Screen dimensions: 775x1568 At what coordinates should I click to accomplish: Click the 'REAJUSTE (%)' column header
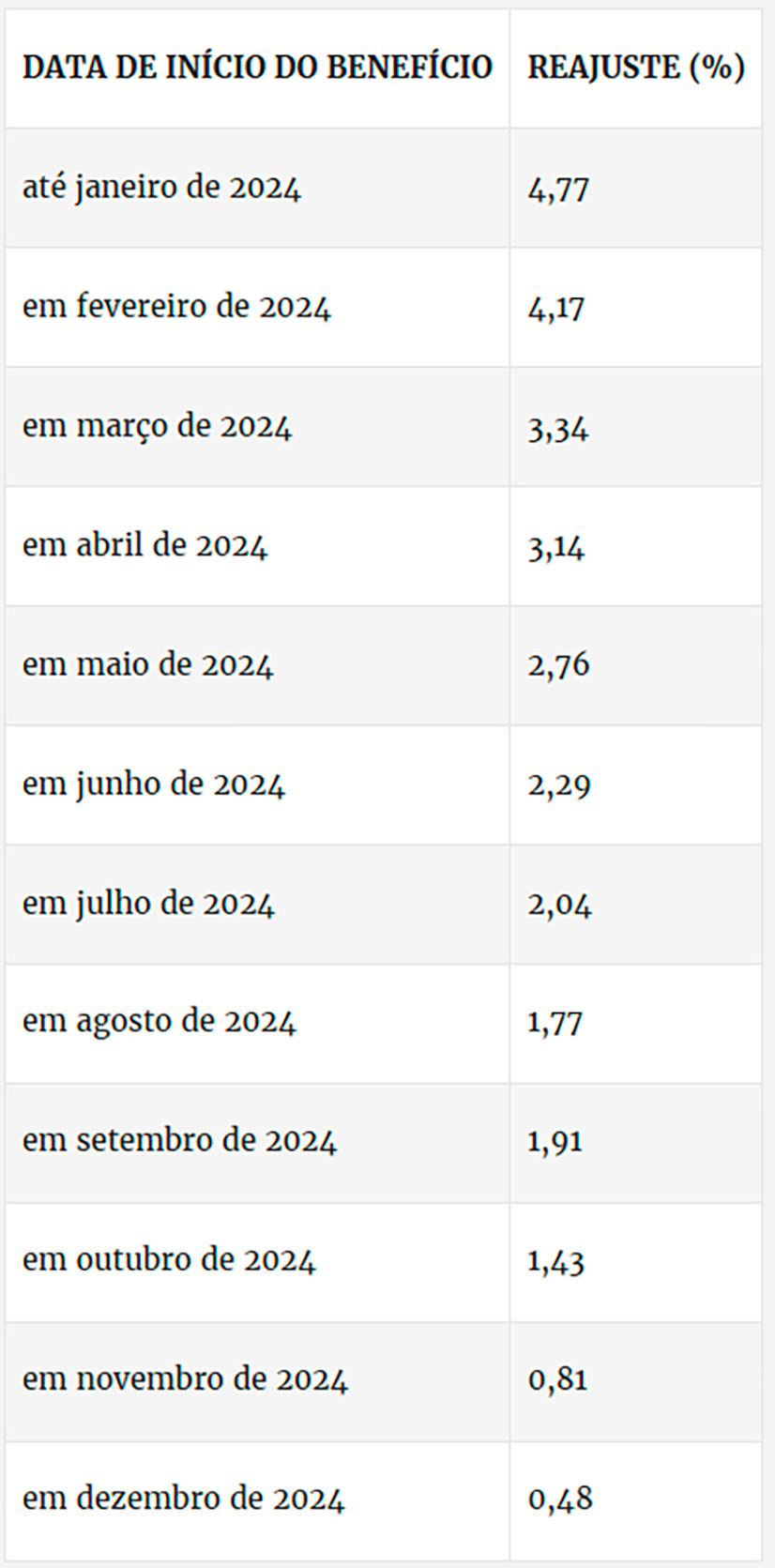[x=636, y=68]
